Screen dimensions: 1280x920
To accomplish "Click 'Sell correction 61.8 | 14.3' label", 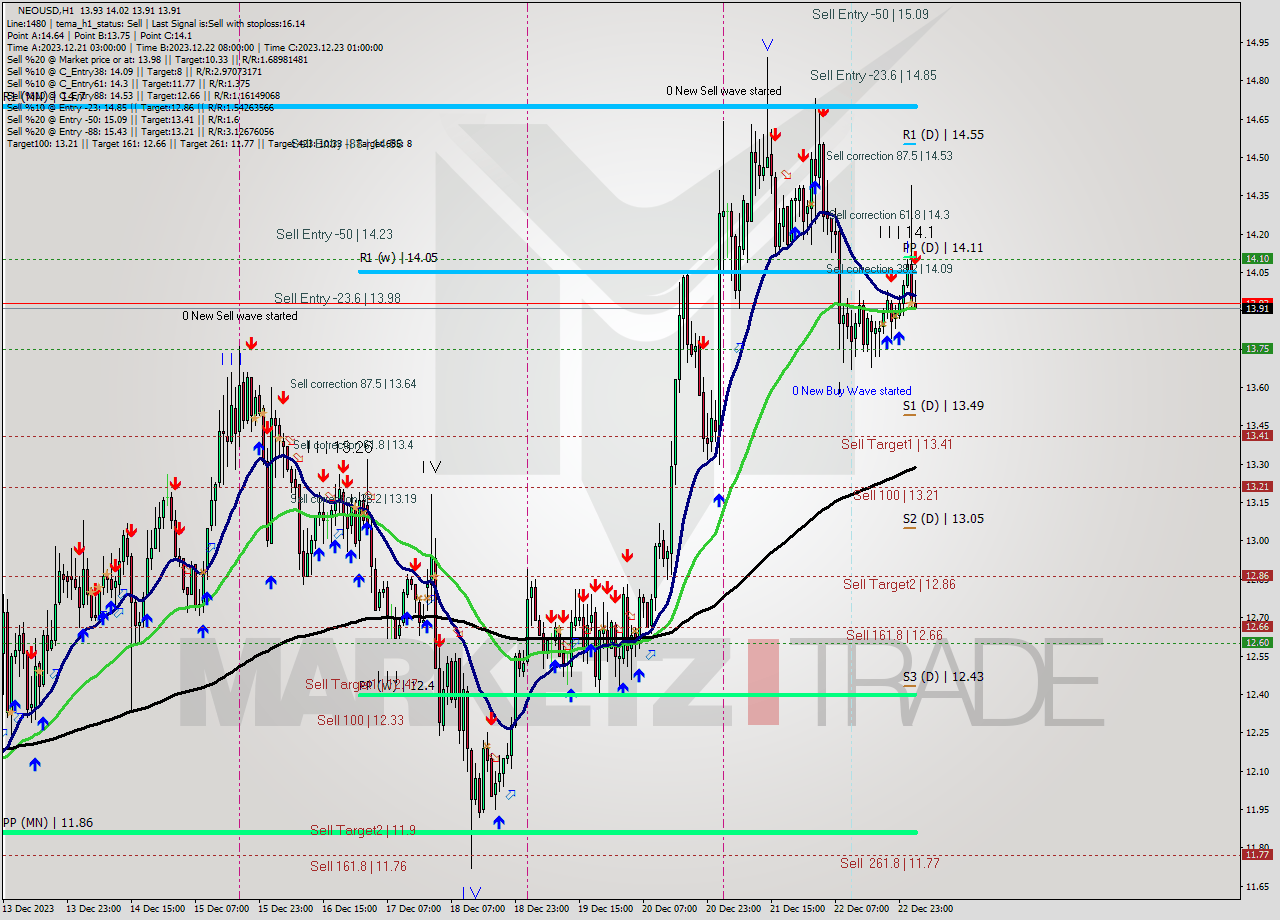I will [x=889, y=215].
